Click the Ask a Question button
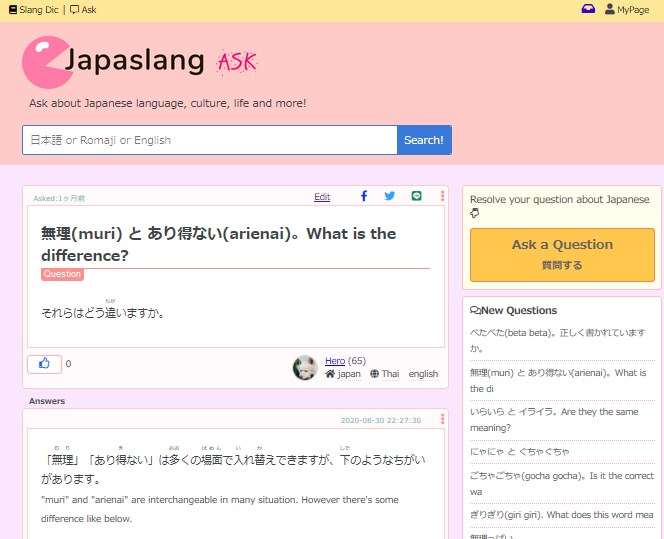This screenshot has height=539, width=664. point(562,254)
